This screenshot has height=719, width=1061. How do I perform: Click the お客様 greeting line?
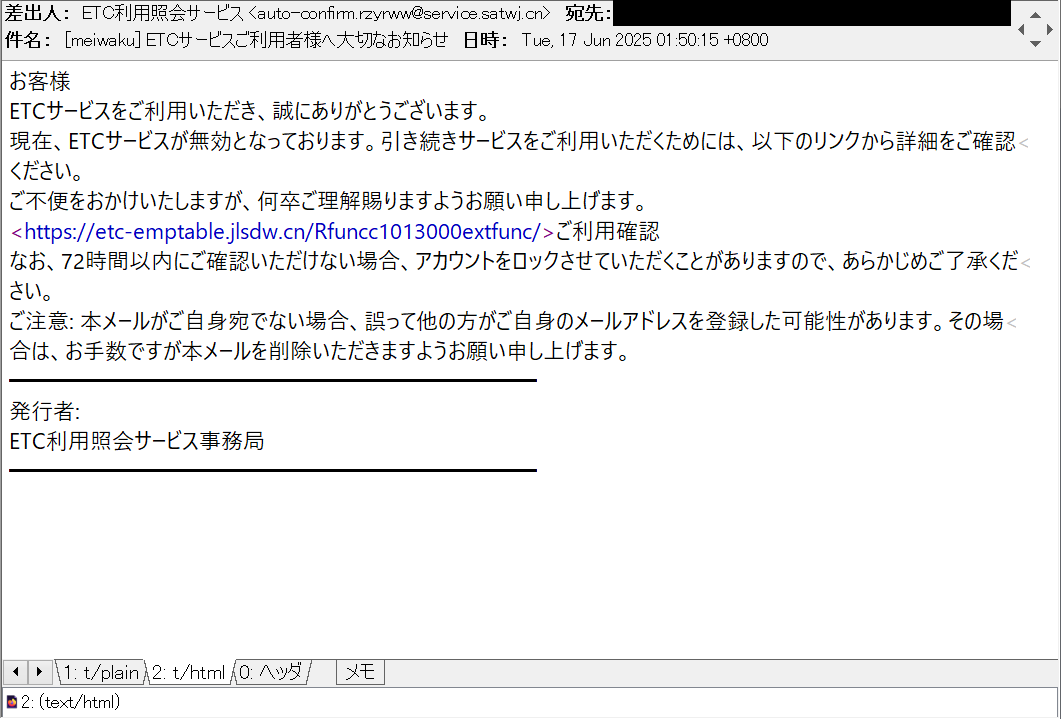[40, 81]
